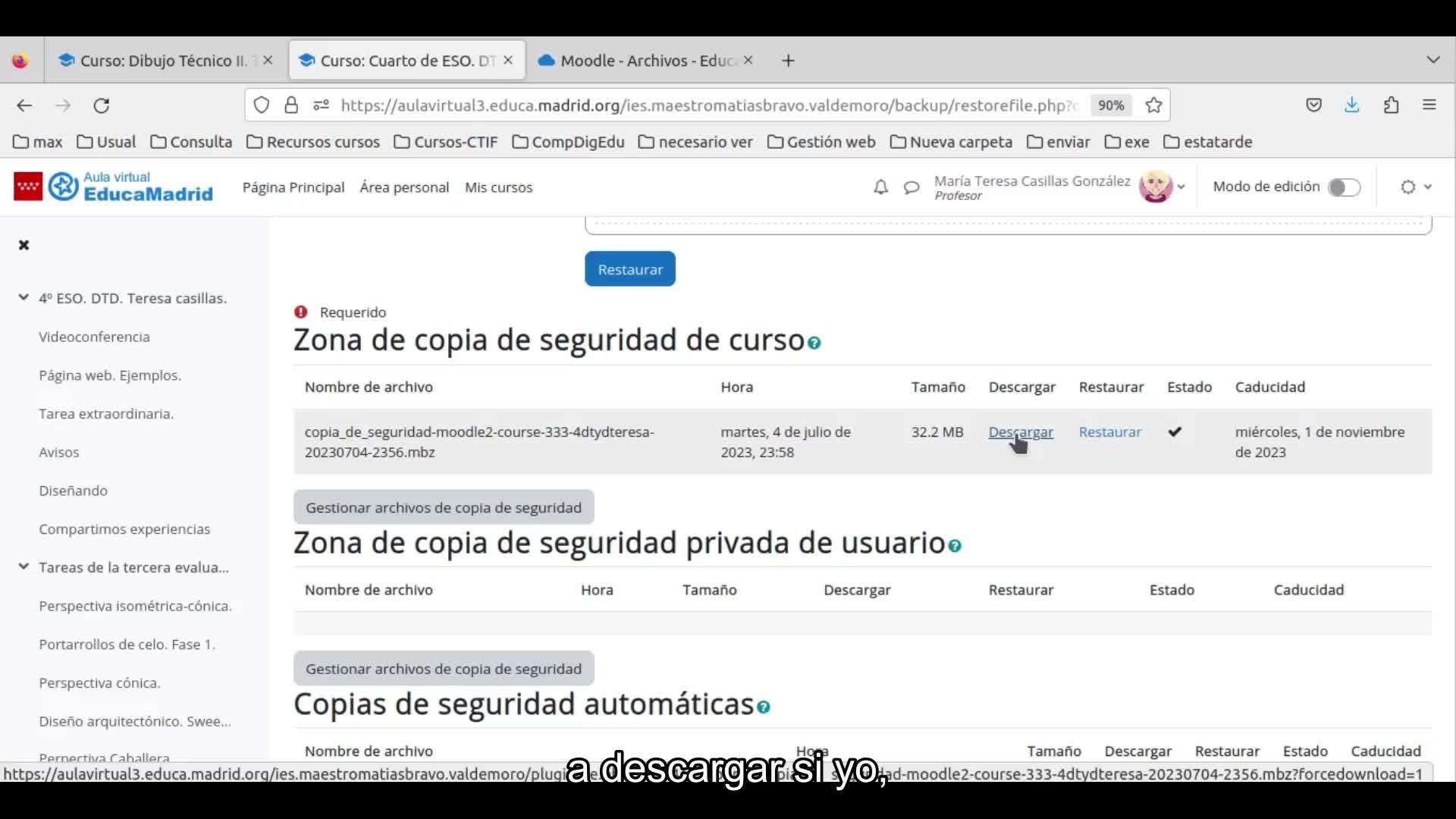This screenshot has width=1456, height=819.
Task: Open the Mis cursos menu item
Action: pyautogui.click(x=498, y=187)
